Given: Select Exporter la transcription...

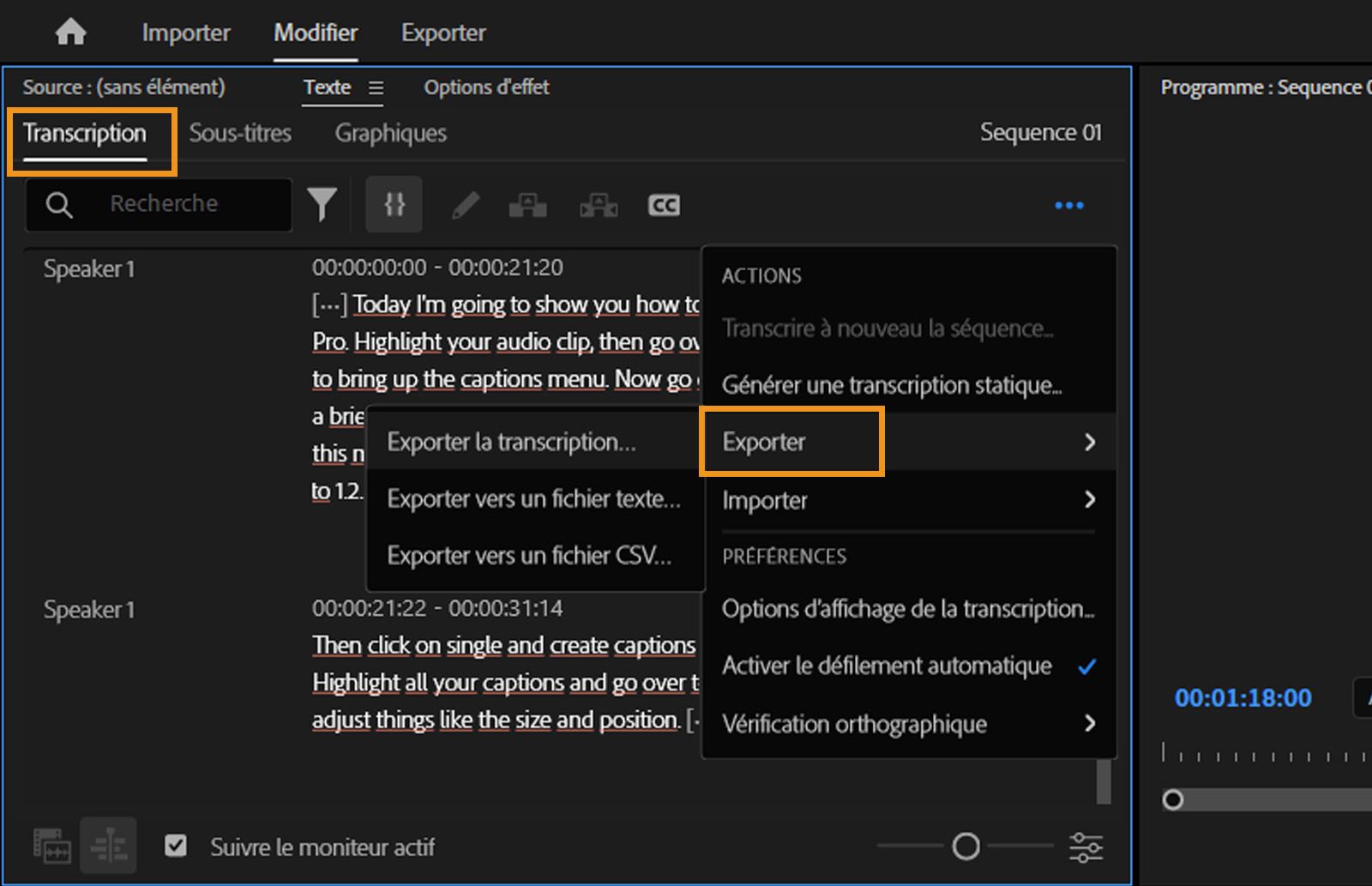Looking at the screenshot, I should (513, 442).
